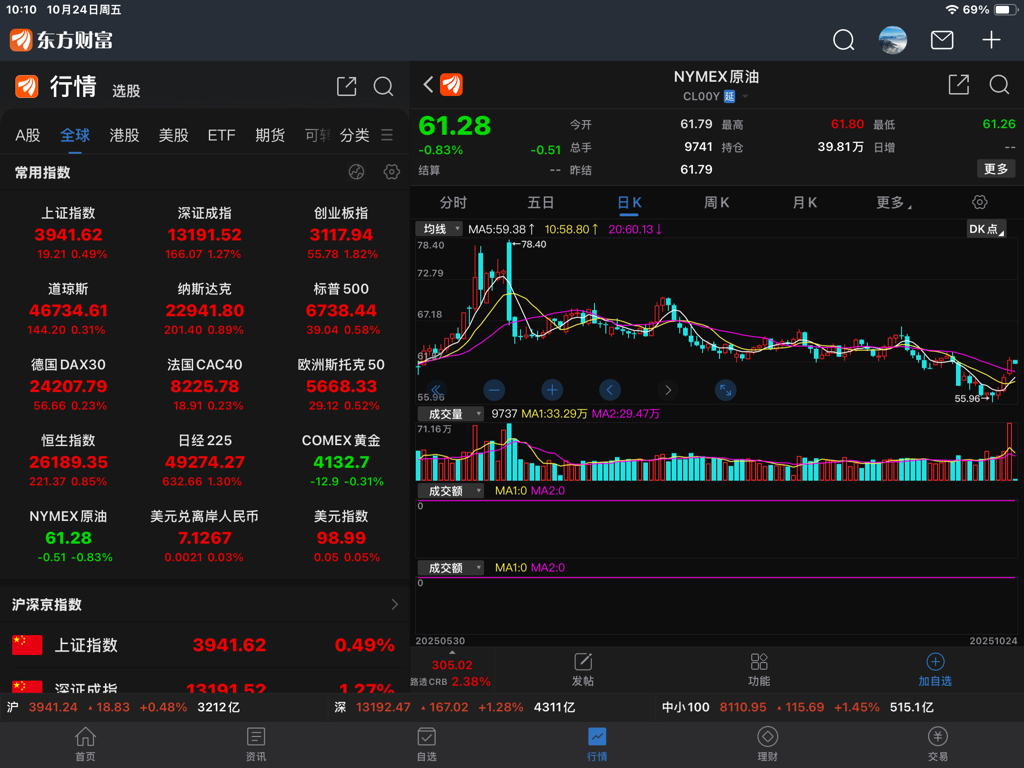Open 成交量 indicator dropdown
This screenshot has height=768, width=1024.
[x=450, y=413]
